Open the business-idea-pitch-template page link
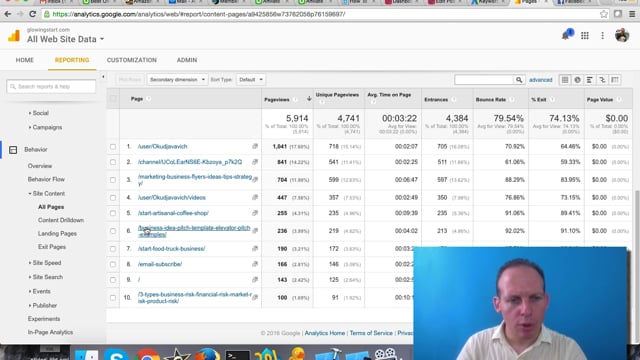This screenshot has width=640, height=360. coord(194,231)
